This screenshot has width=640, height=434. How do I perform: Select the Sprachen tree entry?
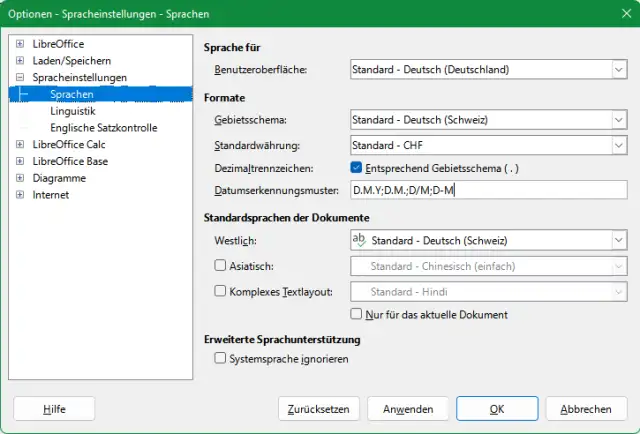[71, 94]
